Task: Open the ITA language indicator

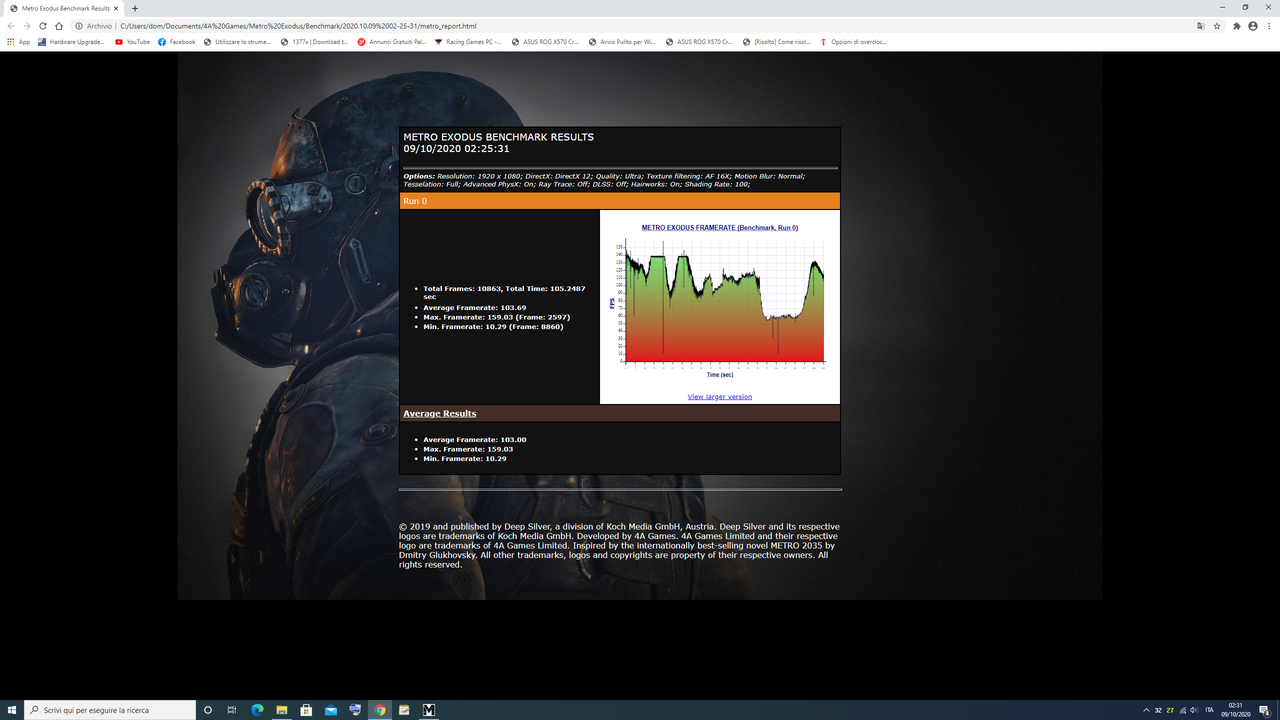Action: 1210,710
